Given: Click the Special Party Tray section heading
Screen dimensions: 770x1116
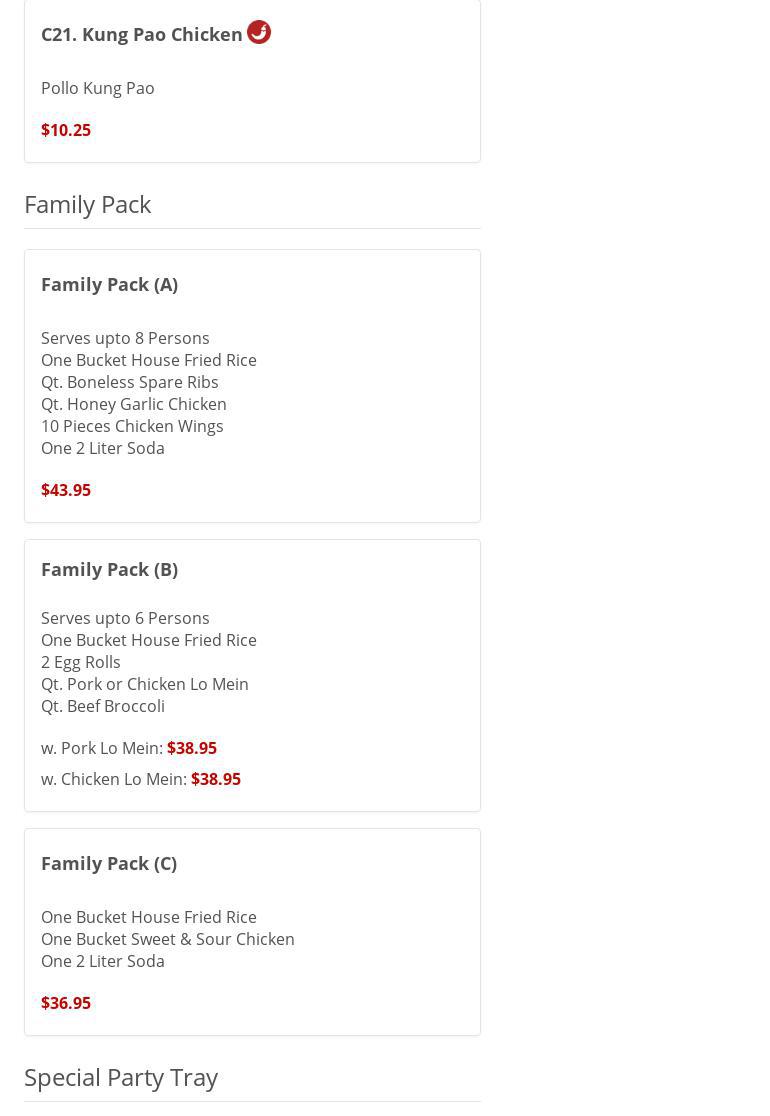Looking at the screenshot, I should click(121, 1077).
